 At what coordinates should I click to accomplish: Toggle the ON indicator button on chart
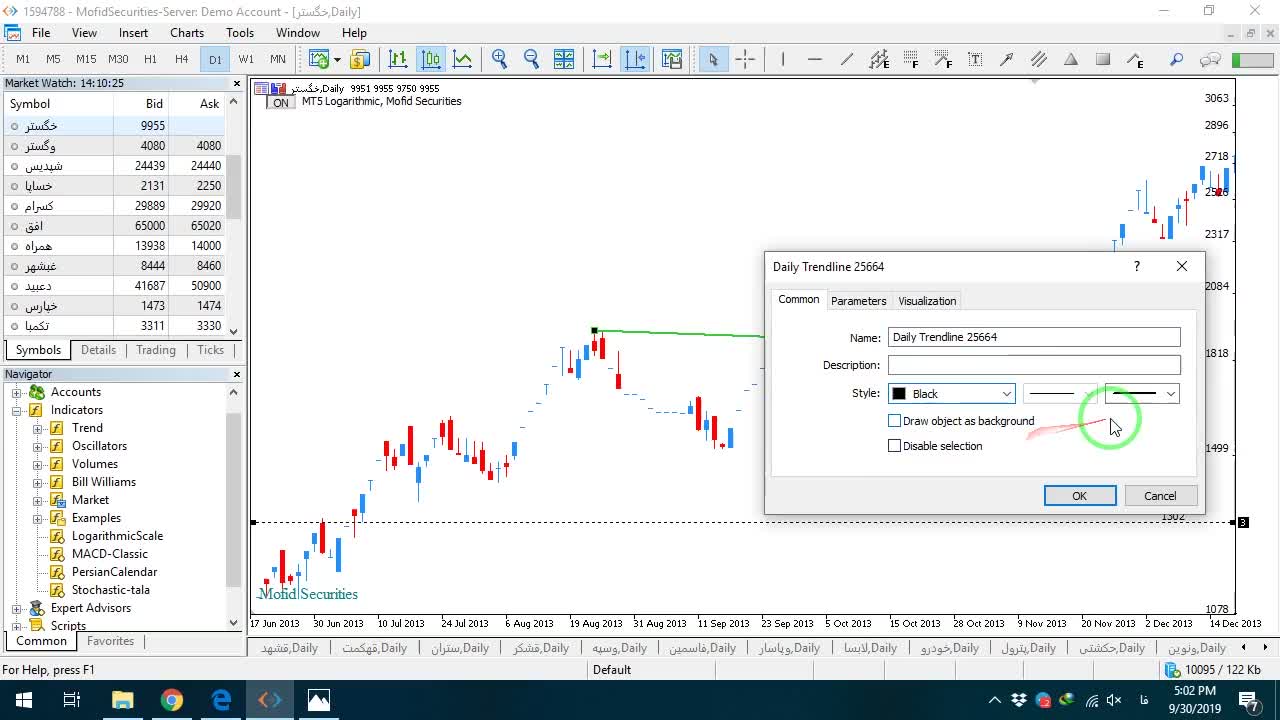point(281,102)
